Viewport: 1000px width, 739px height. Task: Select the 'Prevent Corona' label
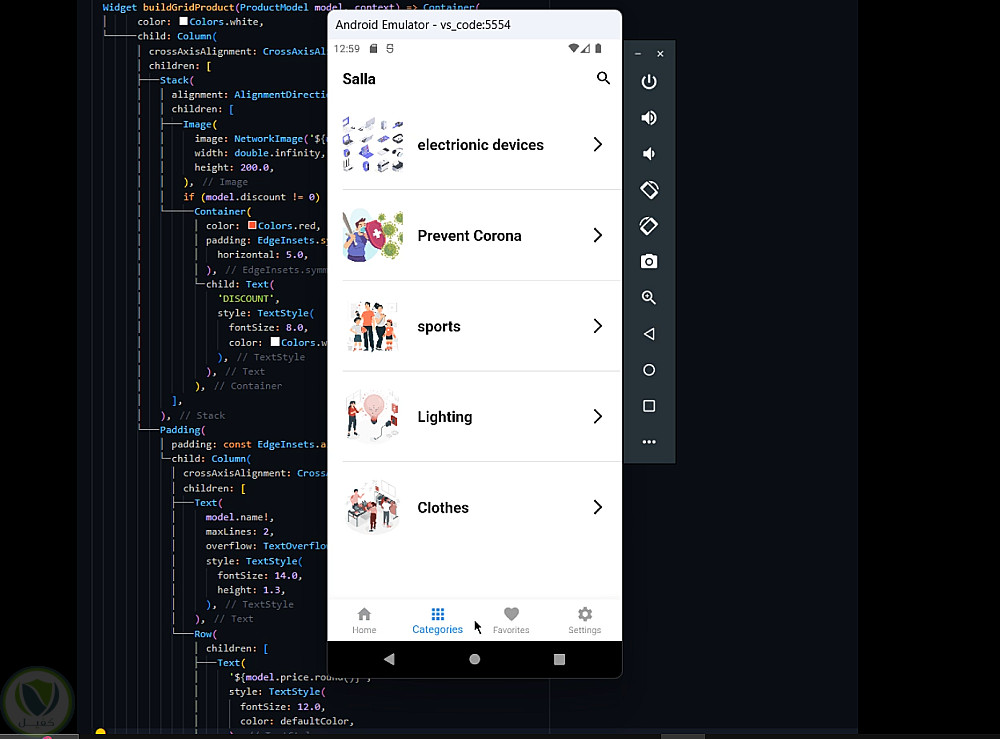point(469,236)
